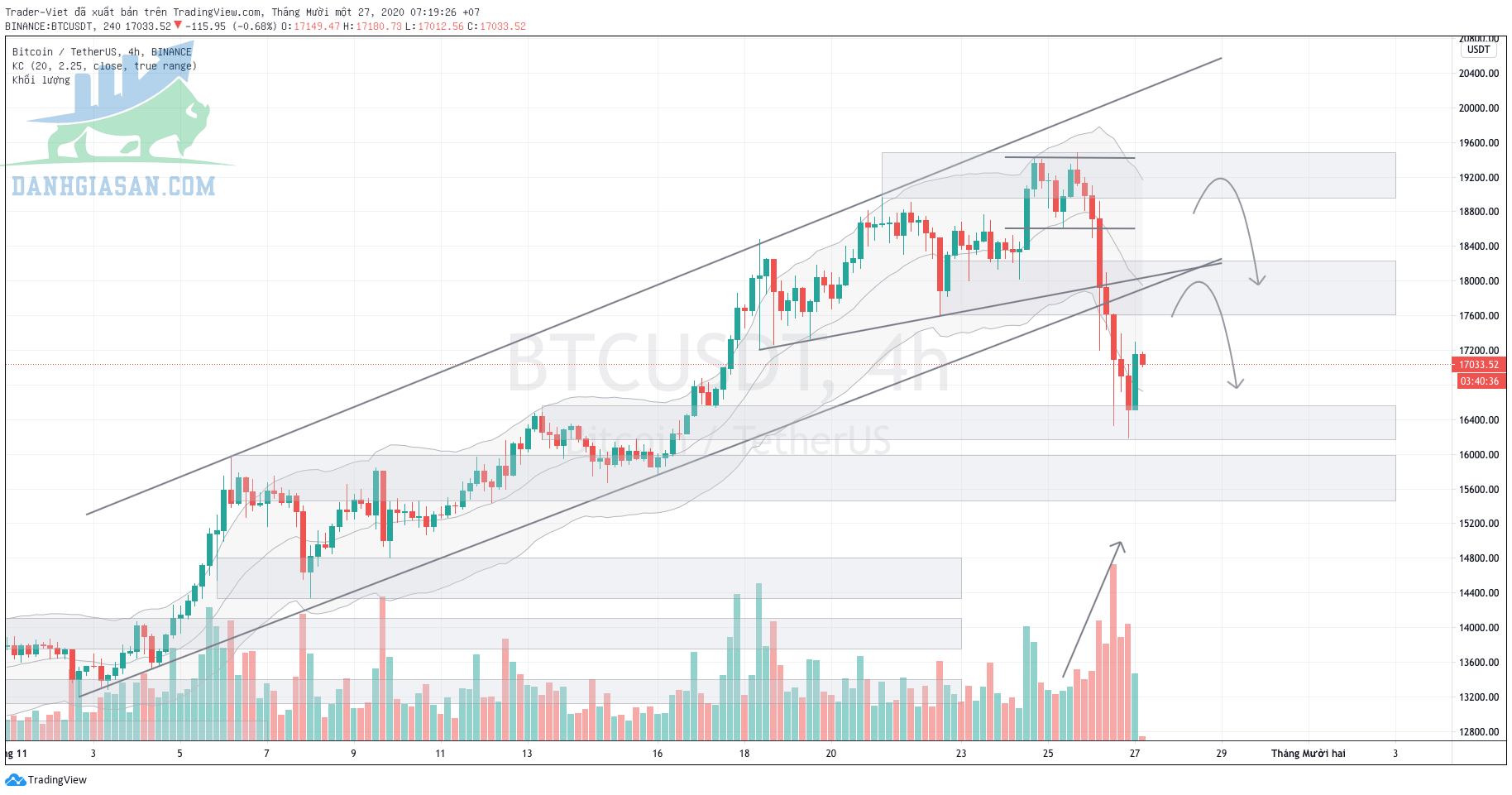Image resolution: width=1512 pixels, height=795 pixels.
Task: Click the 14000.00 price axis label
Action: pos(1478,628)
